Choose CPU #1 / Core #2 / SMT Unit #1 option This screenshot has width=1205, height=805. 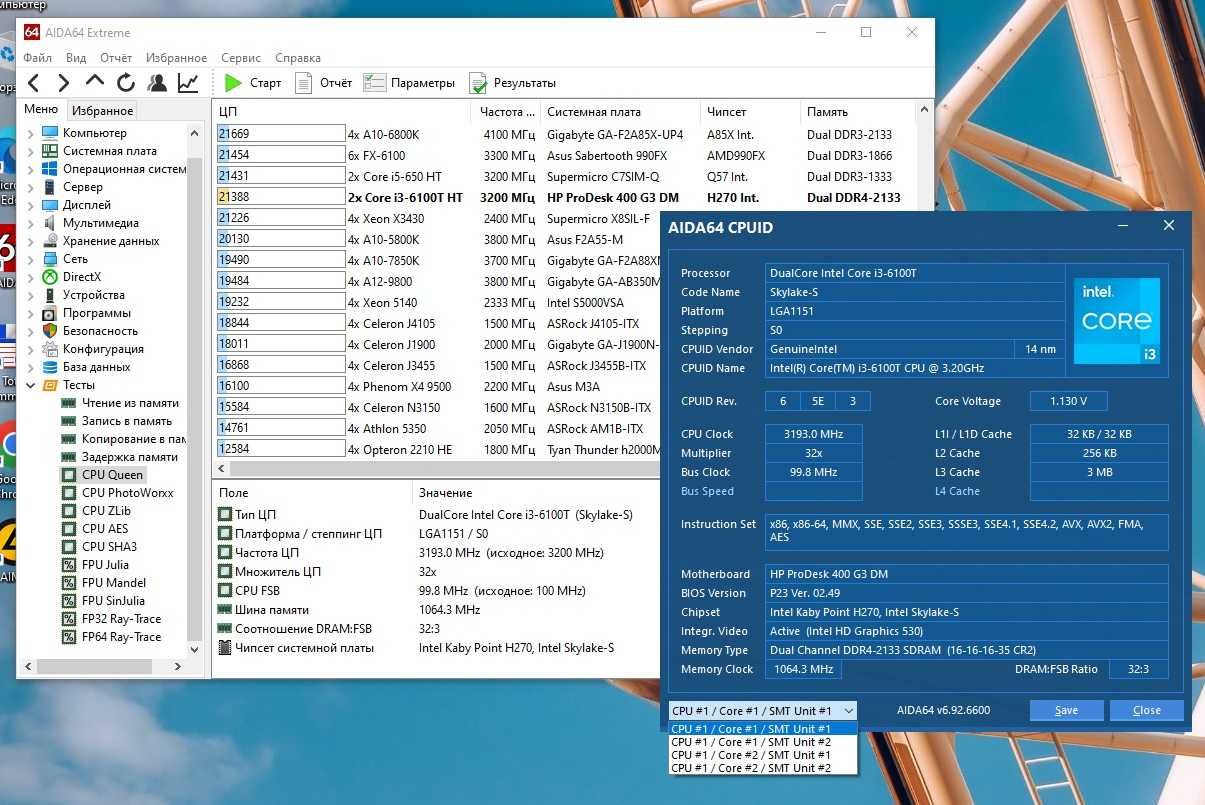click(763, 755)
